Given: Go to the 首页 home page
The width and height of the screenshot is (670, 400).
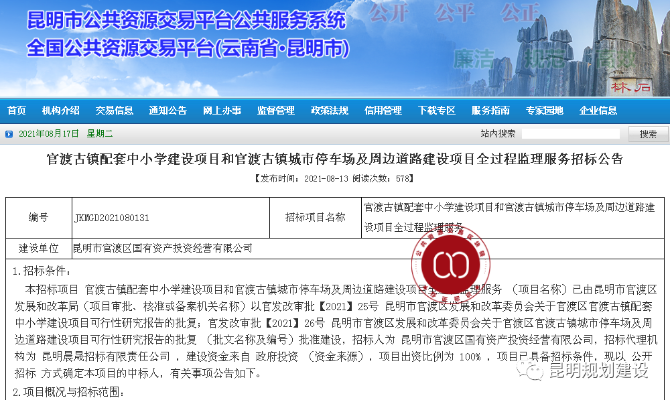Looking at the screenshot, I should click(x=18, y=110).
